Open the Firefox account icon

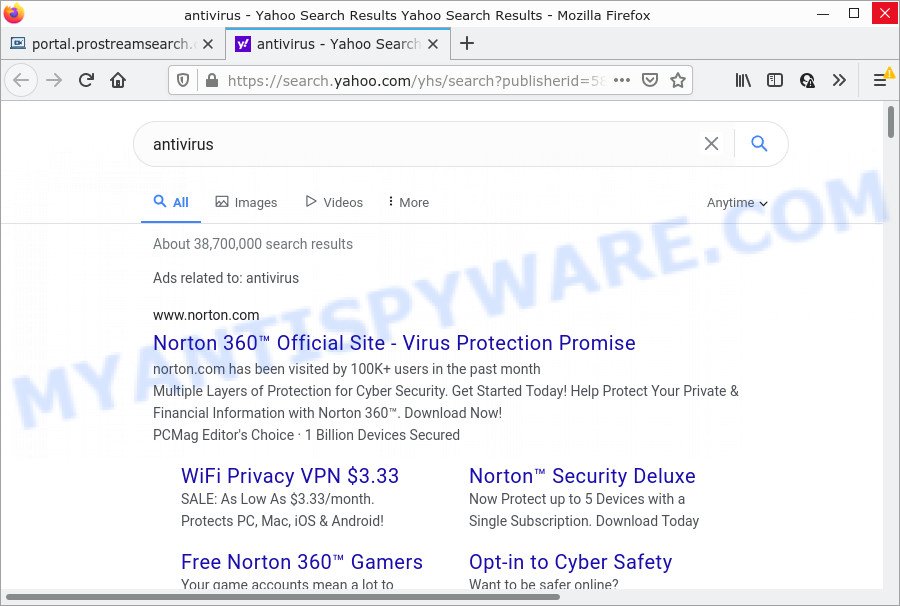click(x=807, y=80)
